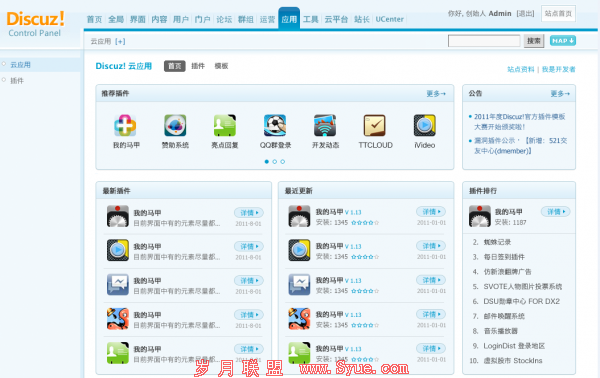Click 详情 in the 插件排行 top entry

click(x=556, y=212)
